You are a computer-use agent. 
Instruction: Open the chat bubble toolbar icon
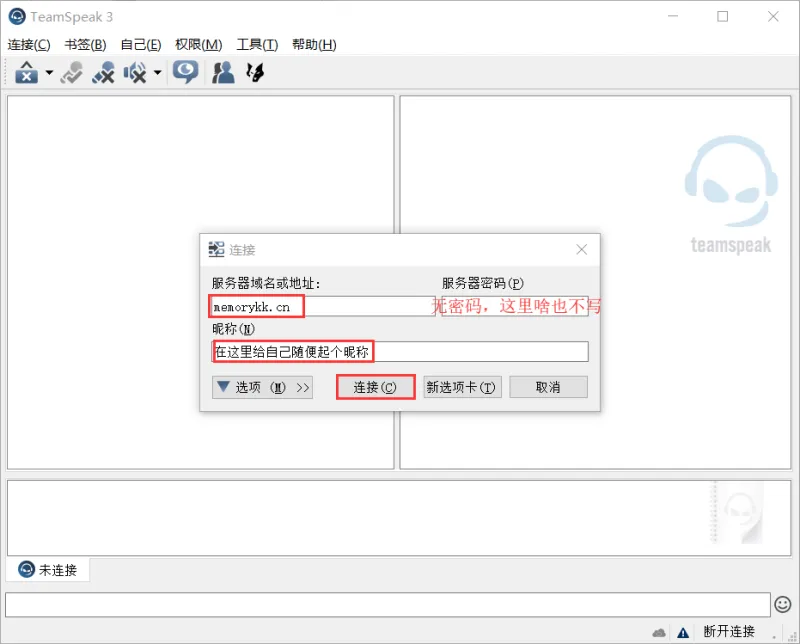[185, 72]
